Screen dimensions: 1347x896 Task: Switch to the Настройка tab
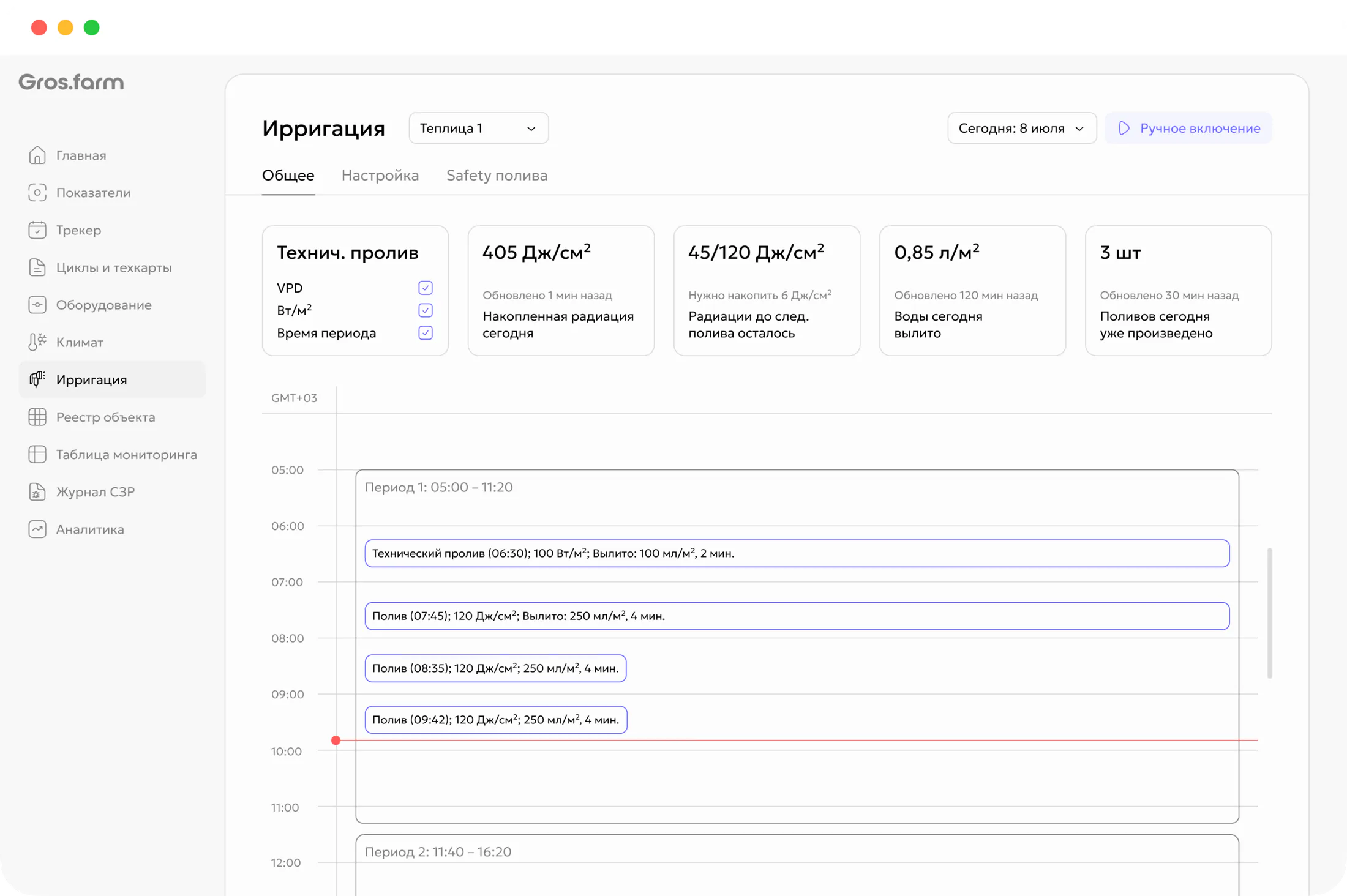(x=380, y=176)
